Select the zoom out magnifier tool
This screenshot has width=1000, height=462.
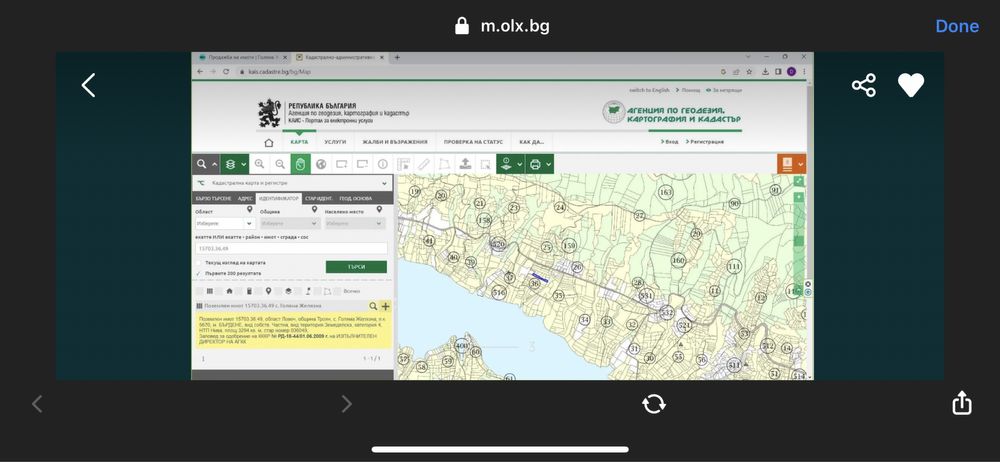pos(280,164)
